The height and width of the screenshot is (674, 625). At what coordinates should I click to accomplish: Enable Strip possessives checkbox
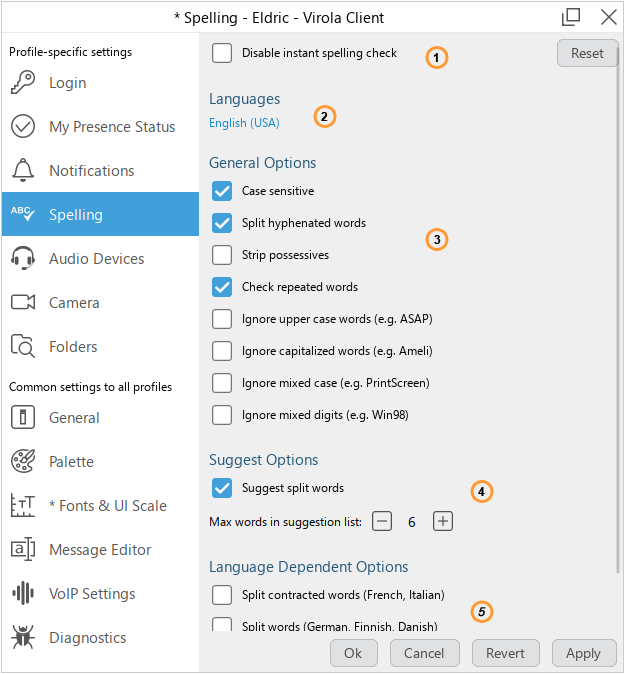(222, 255)
